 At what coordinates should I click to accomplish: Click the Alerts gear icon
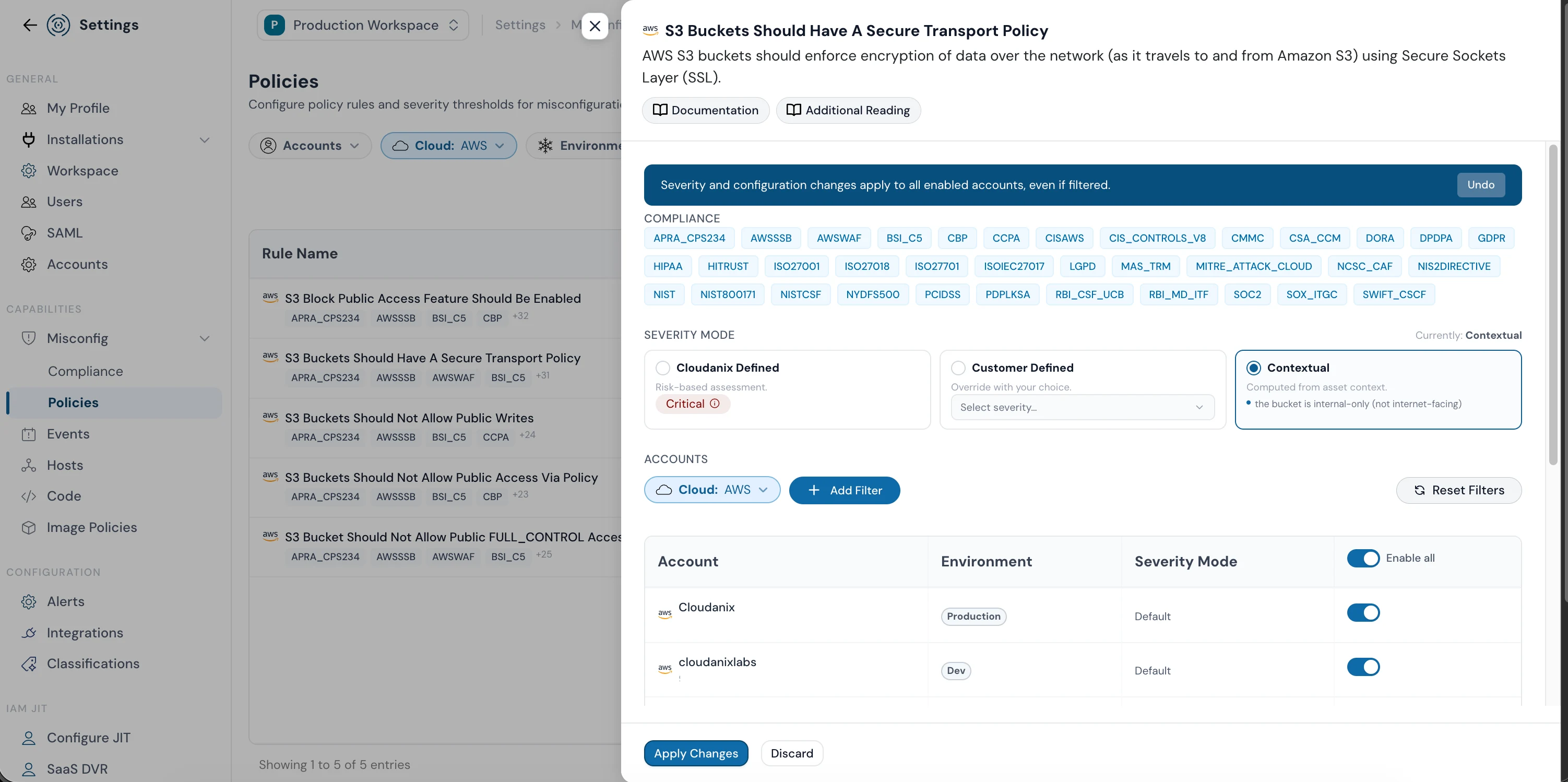coord(29,602)
